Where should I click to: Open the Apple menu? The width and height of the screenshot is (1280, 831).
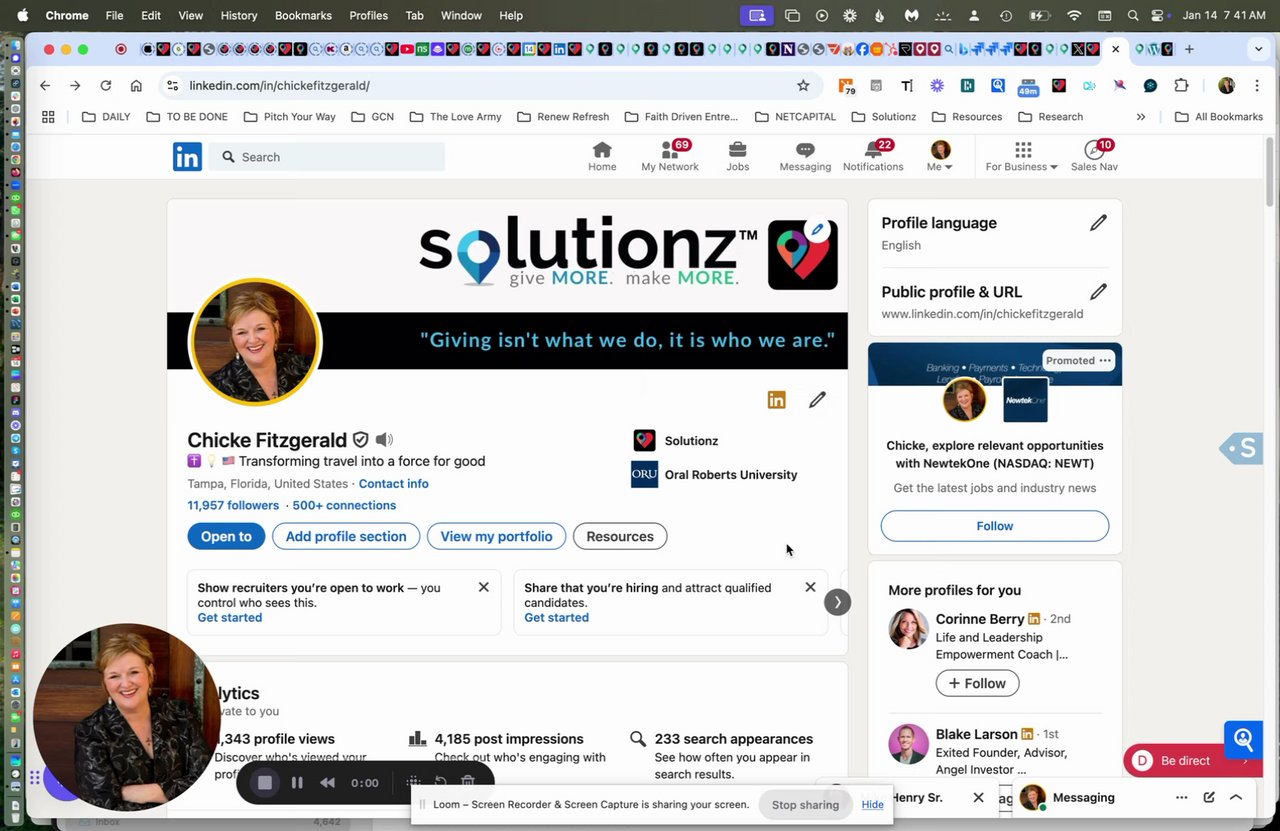(22, 15)
